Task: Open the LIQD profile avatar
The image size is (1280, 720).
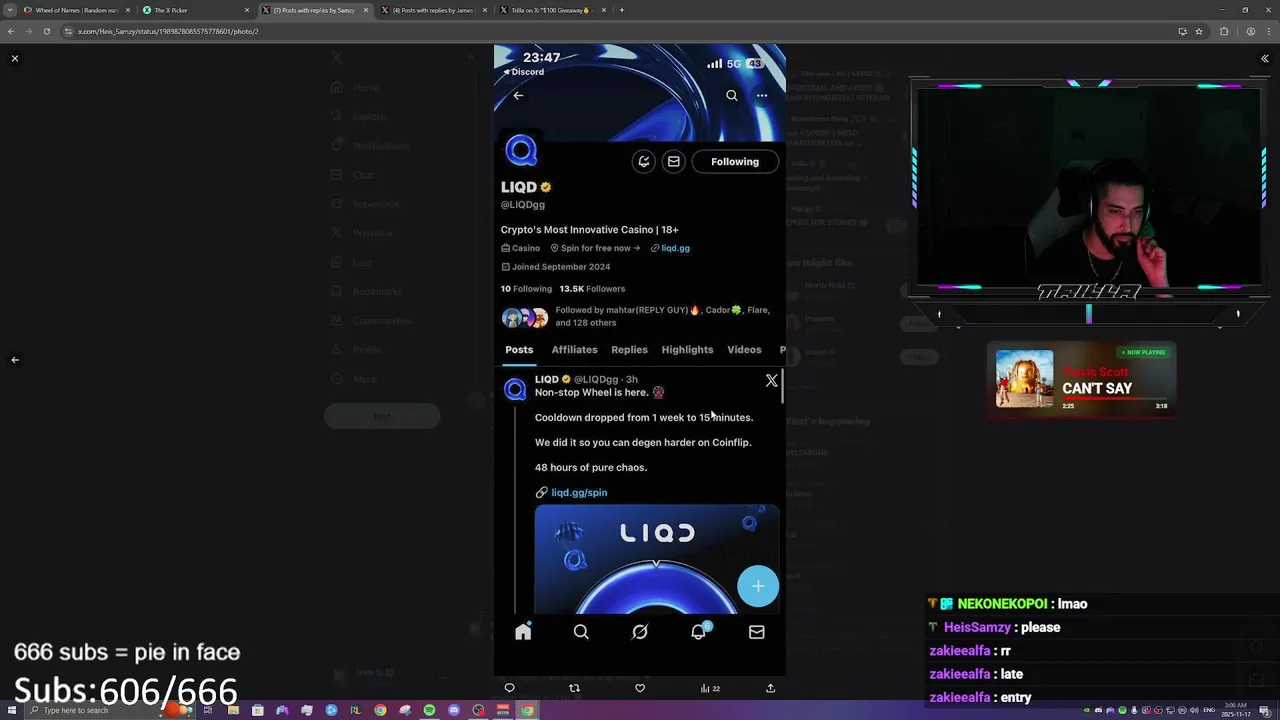Action: coord(521,151)
